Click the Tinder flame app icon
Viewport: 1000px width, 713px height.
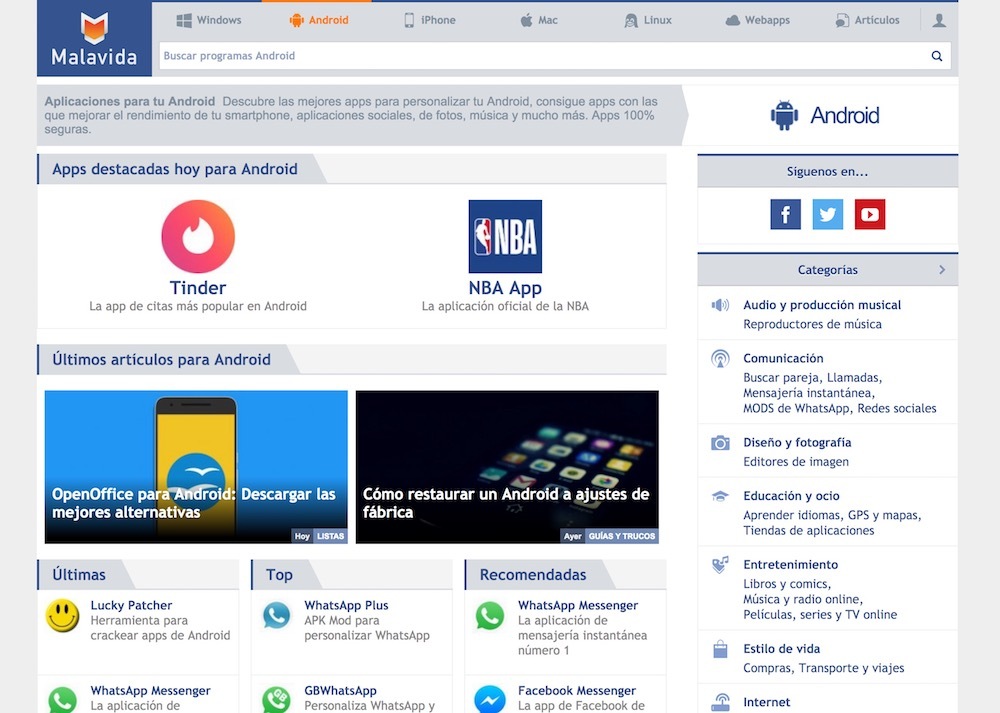click(x=198, y=237)
